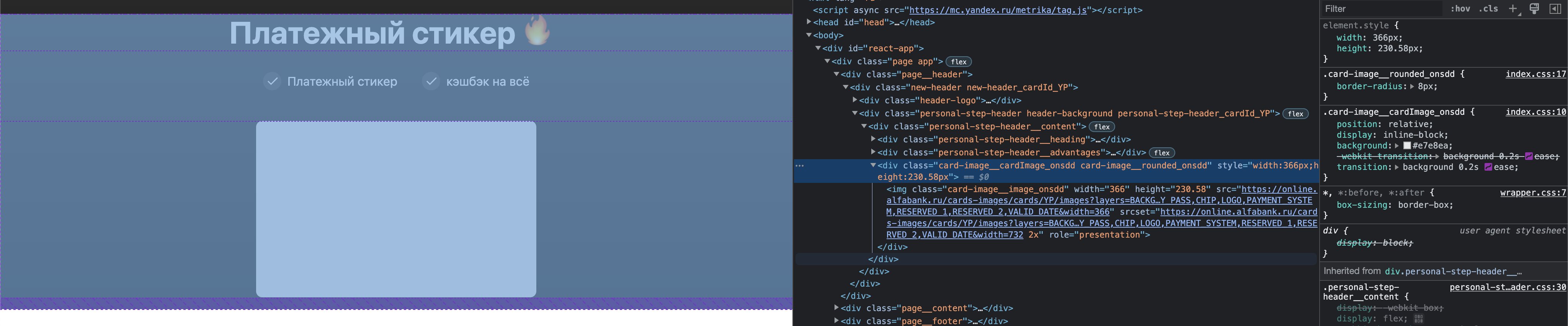The image size is (1568, 326).
Task: Expand the border-radius shorthand property
Action: tap(1411, 86)
